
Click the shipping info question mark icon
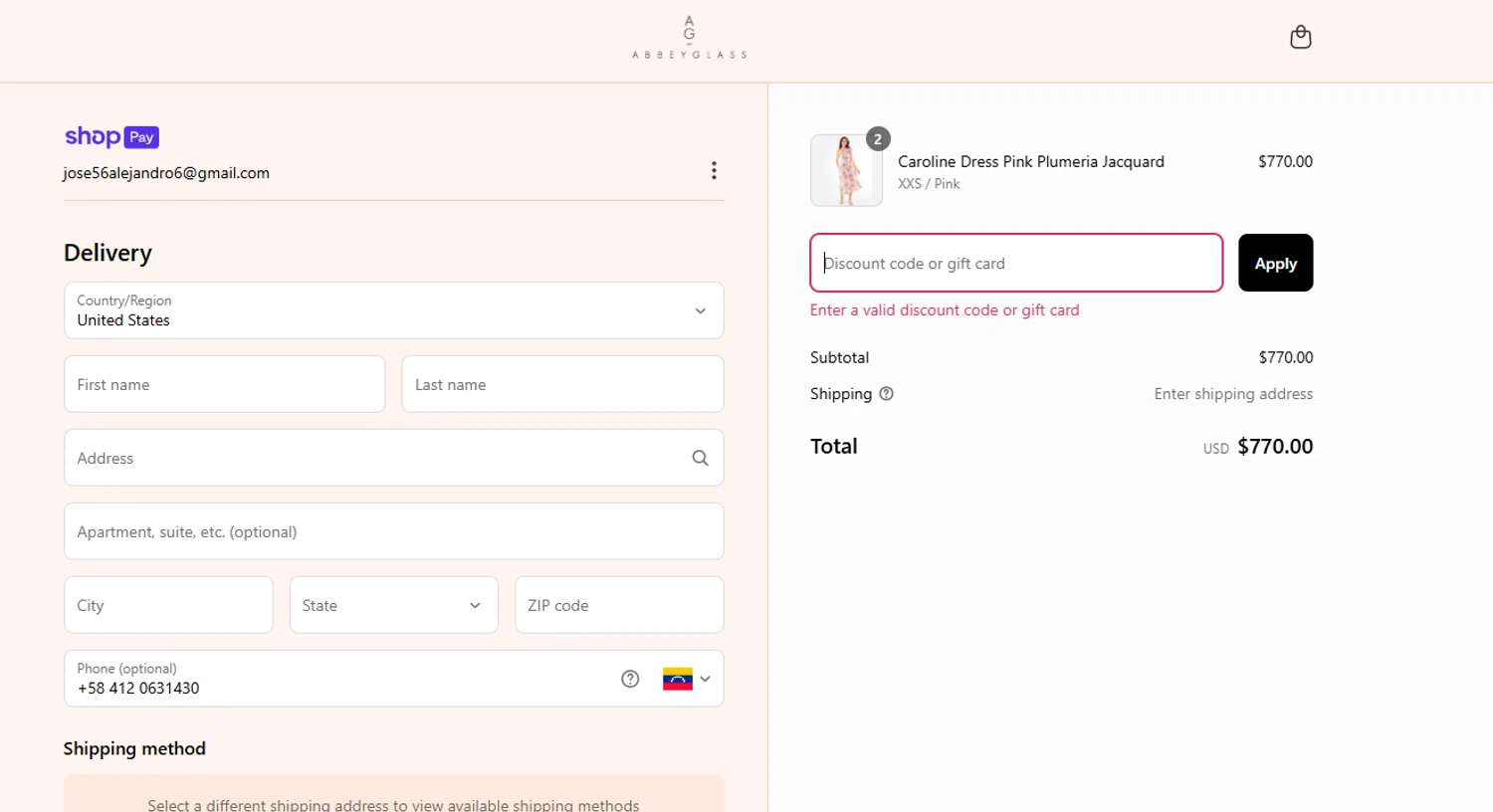pos(887,394)
